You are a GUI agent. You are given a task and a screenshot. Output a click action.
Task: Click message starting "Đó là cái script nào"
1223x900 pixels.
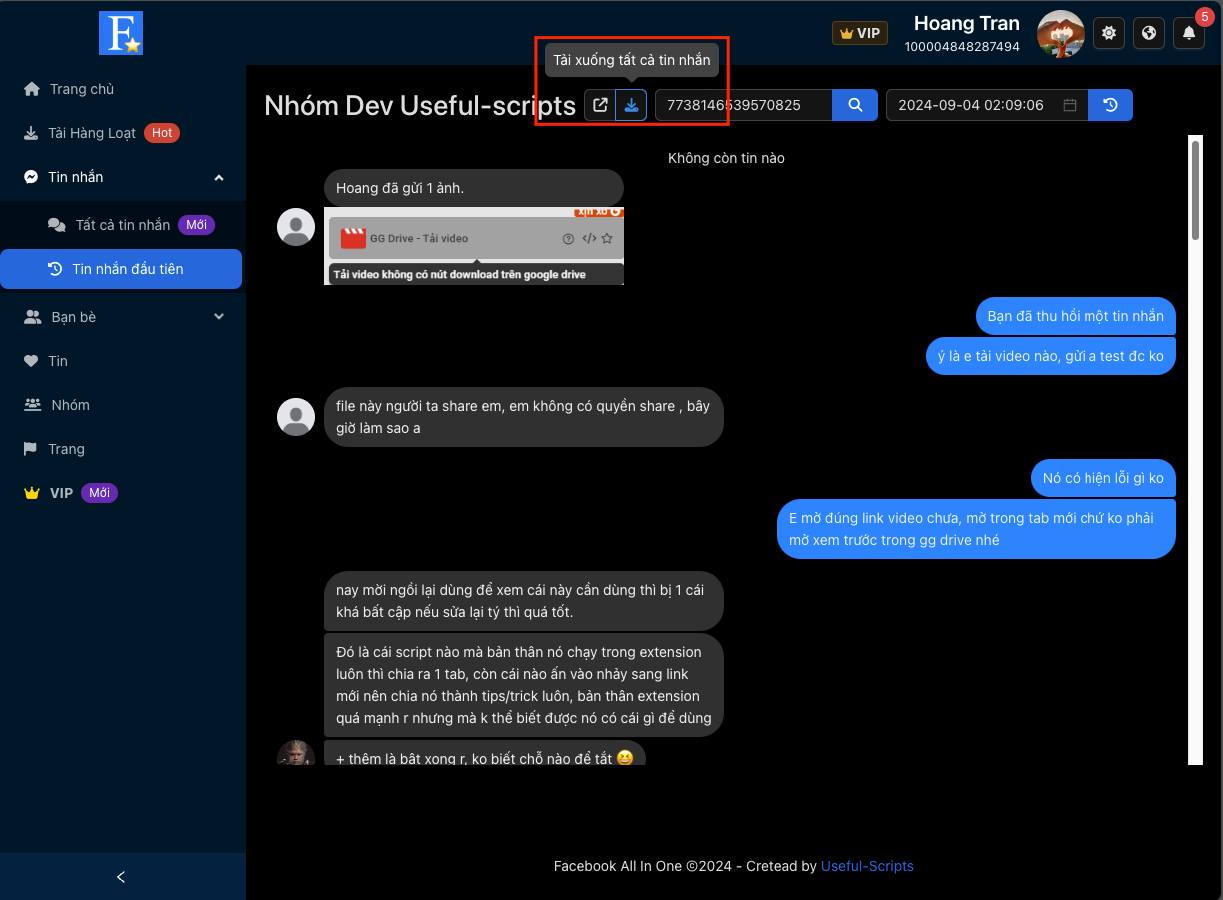point(523,685)
